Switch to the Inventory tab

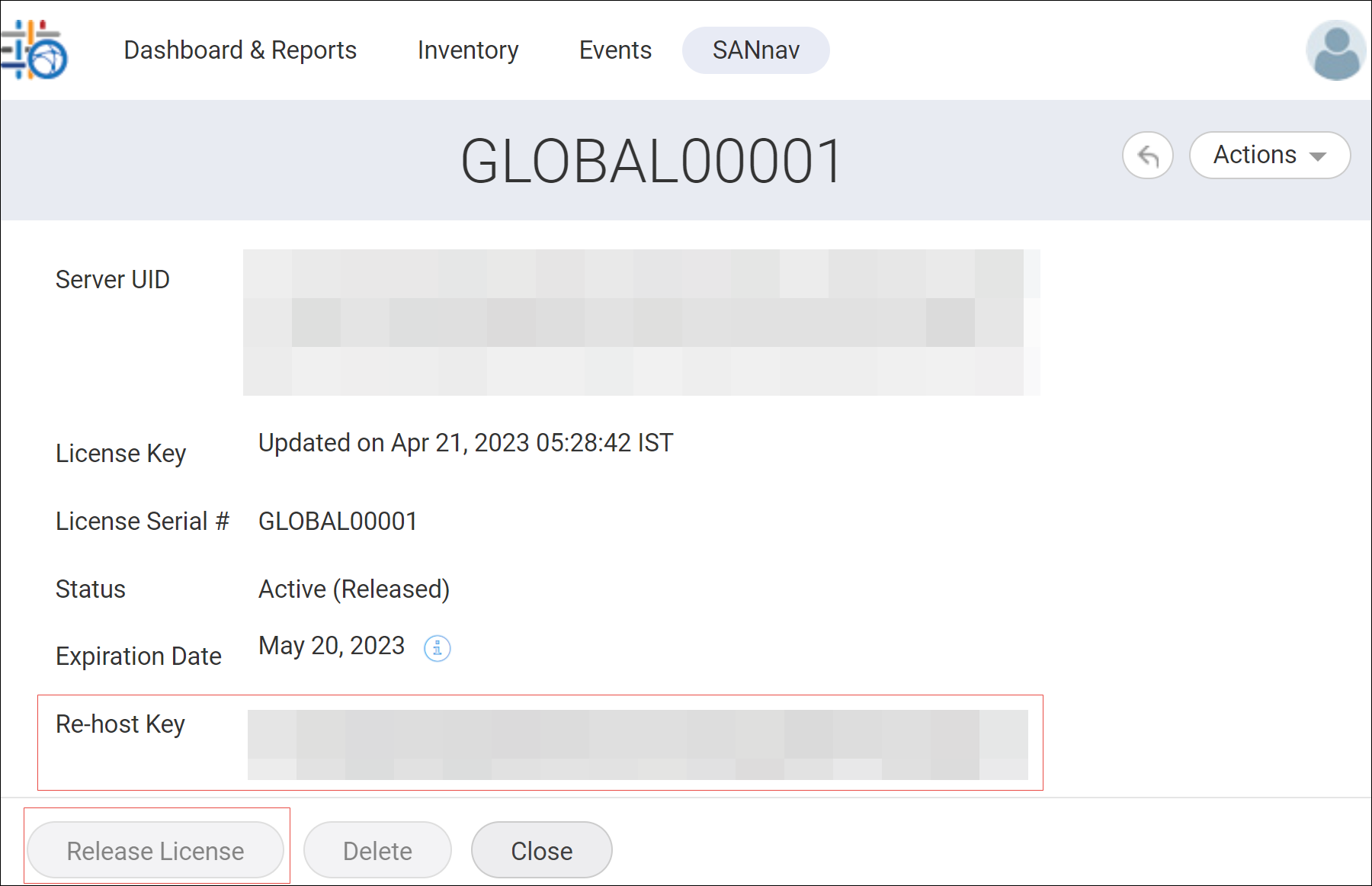click(x=467, y=50)
